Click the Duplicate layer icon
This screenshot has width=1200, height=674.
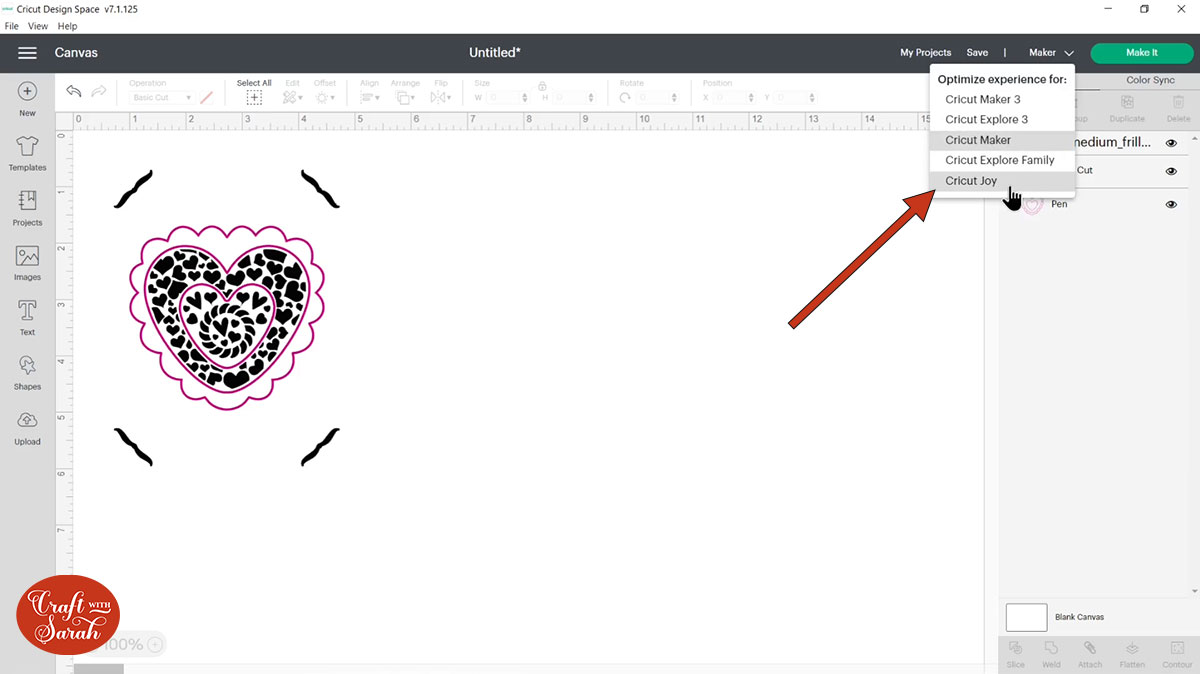[x=1127, y=107]
